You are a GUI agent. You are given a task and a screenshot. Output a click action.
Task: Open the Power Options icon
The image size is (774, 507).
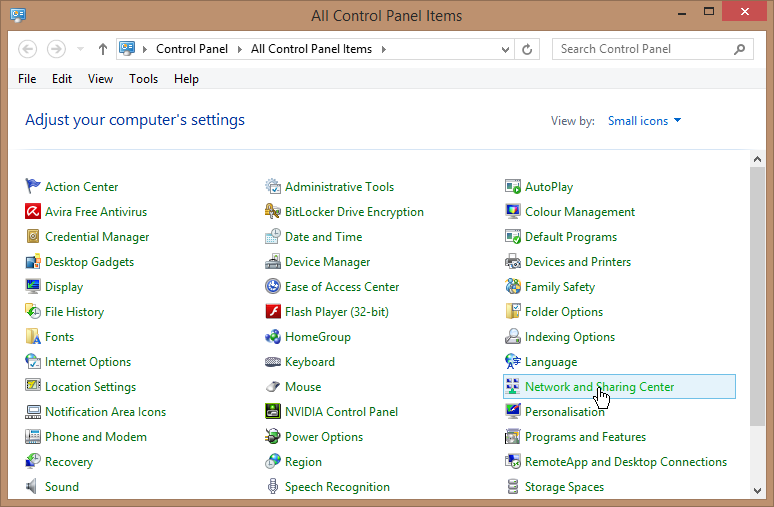coord(272,436)
